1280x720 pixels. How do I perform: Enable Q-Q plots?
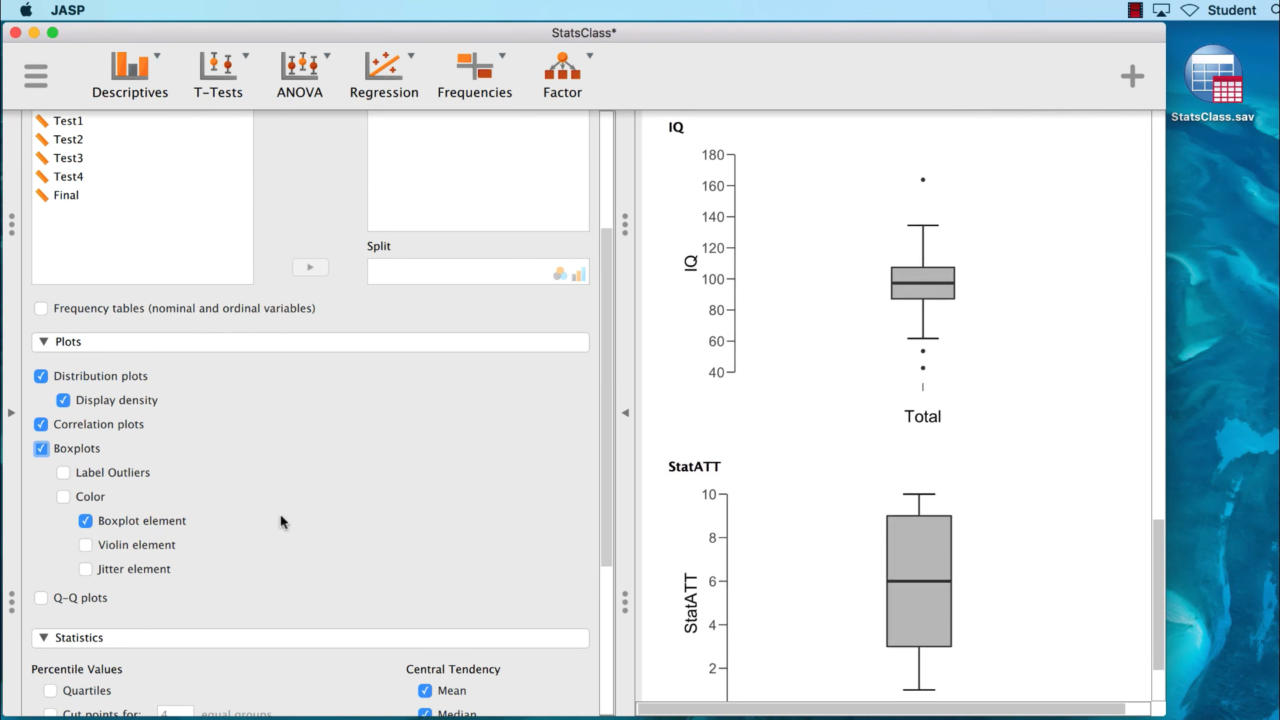tap(41, 598)
